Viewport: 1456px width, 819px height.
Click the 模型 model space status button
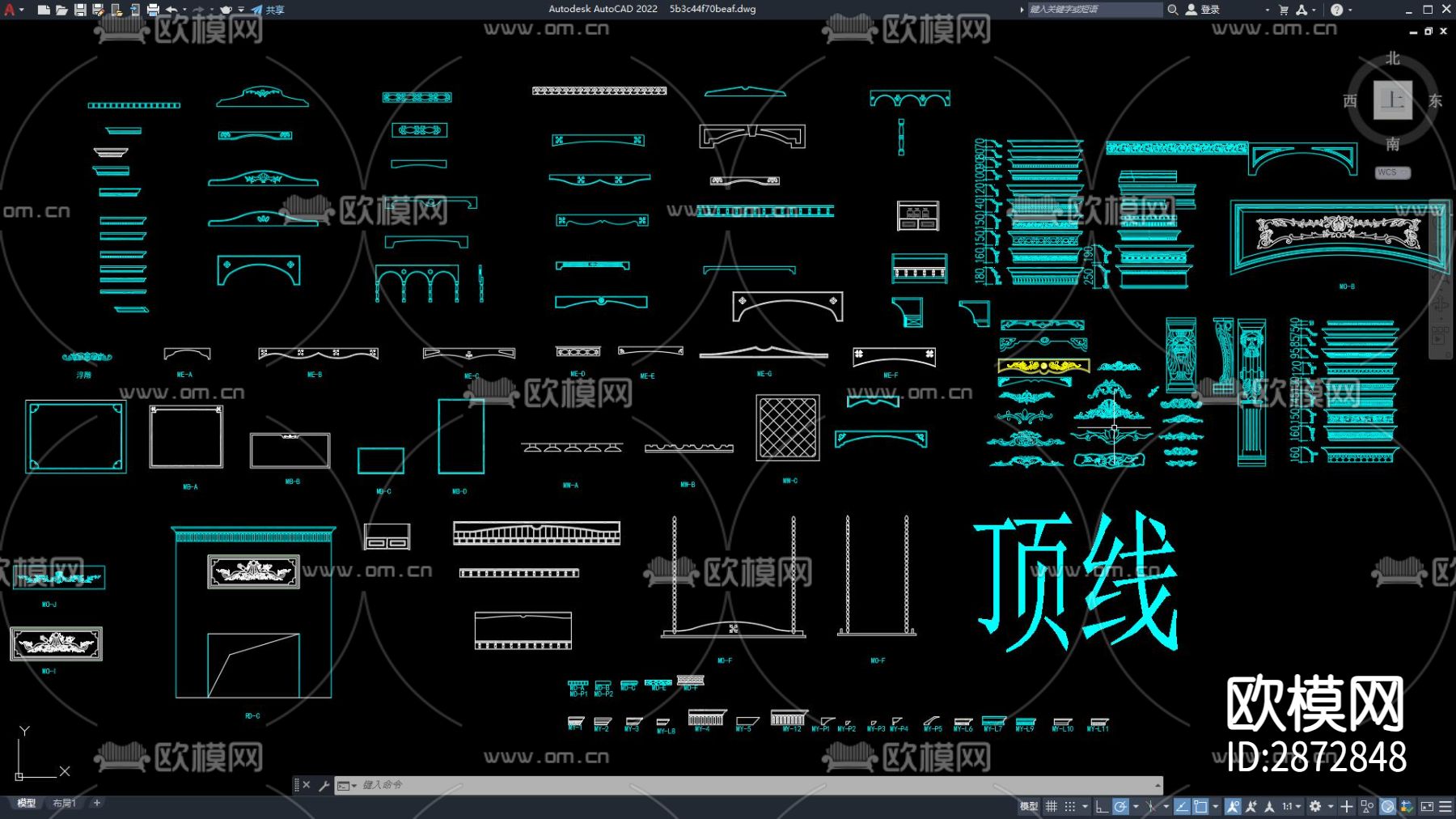tap(1028, 806)
